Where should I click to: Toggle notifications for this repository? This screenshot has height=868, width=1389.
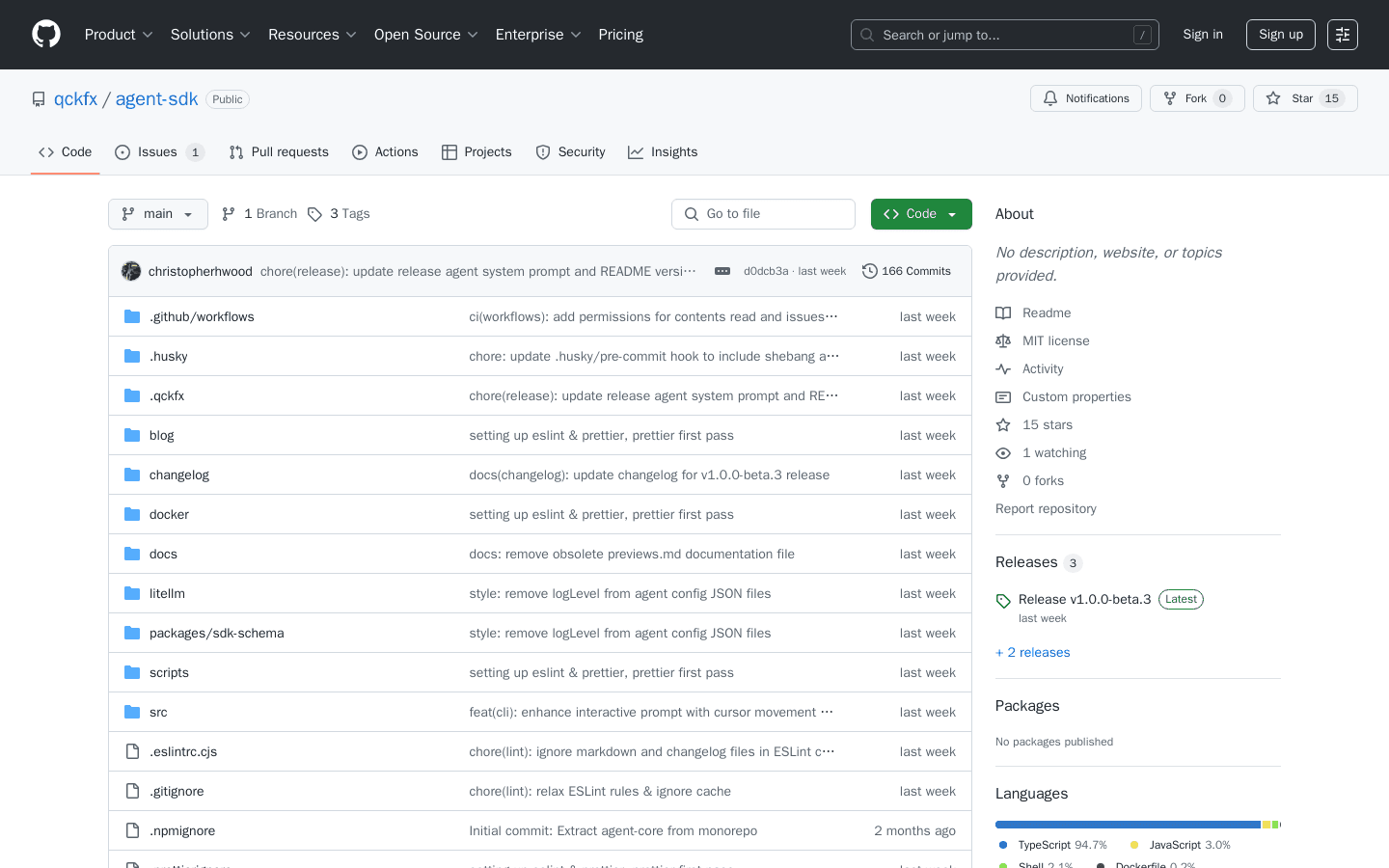[x=1086, y=97]
